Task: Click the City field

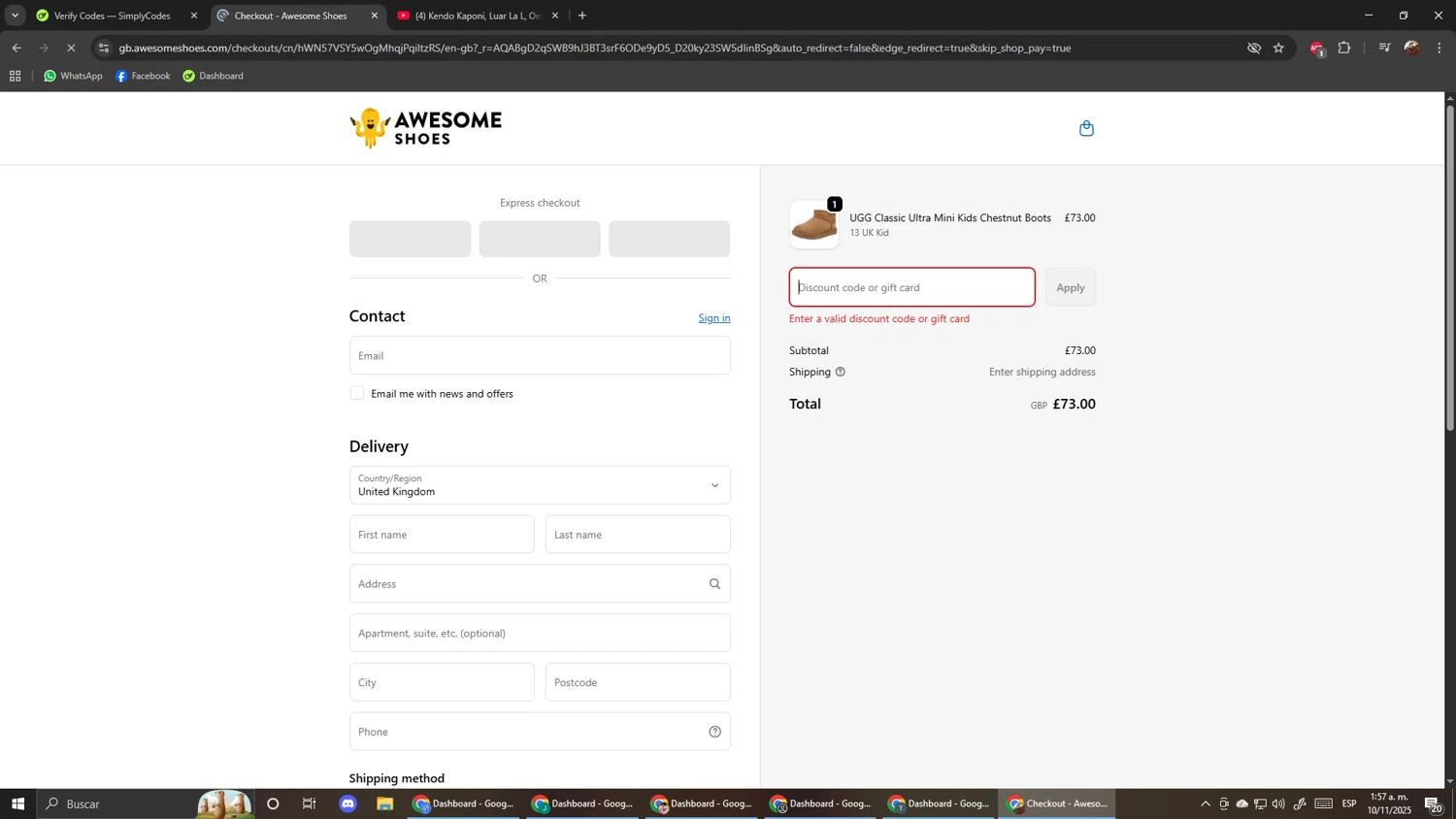Action: [x=442, y=682]
